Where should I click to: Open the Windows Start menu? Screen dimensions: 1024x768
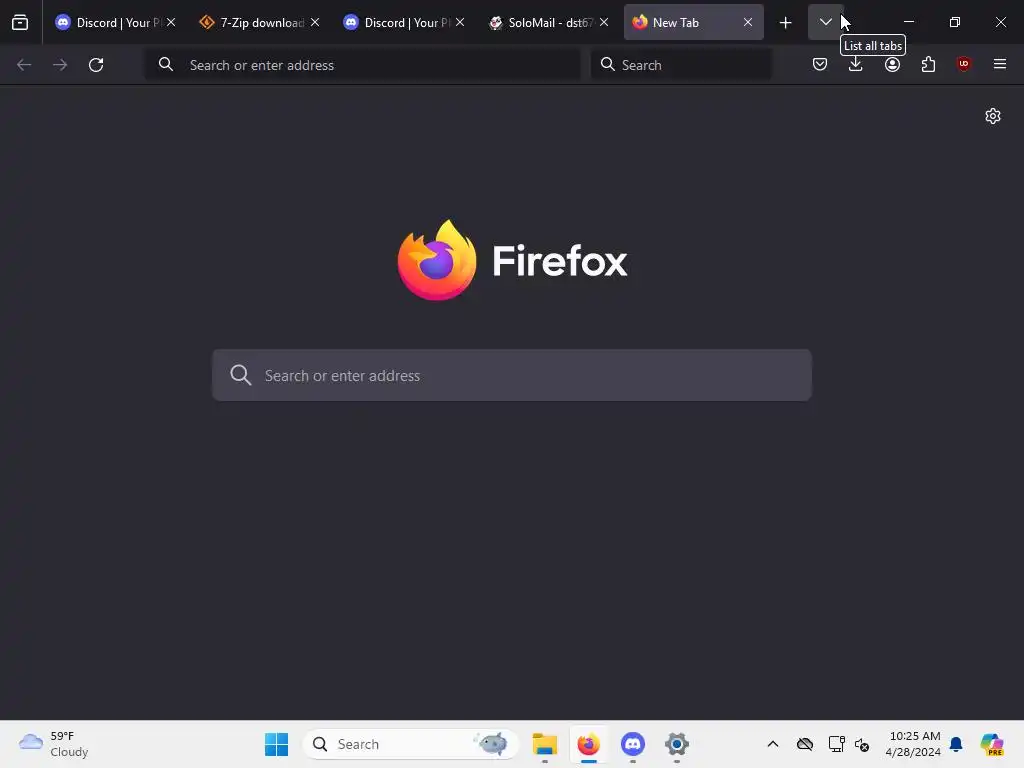[x=277, y=744]
